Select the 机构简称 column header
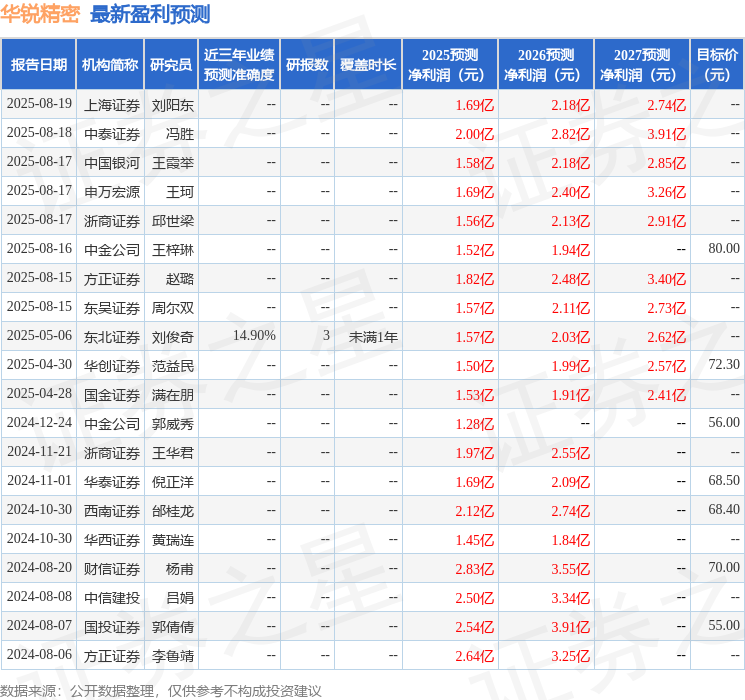This screenshot has height=700, width=745. [110, 65]
